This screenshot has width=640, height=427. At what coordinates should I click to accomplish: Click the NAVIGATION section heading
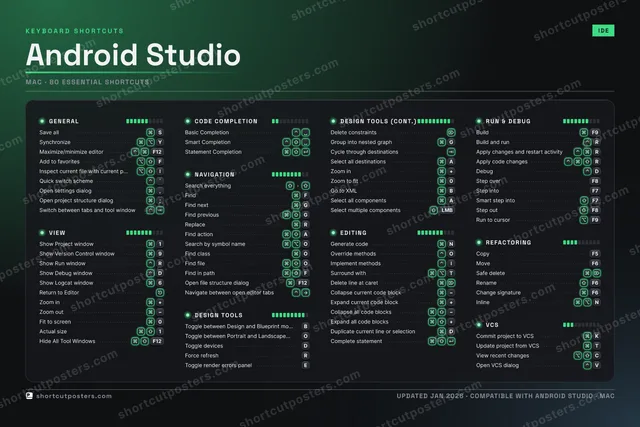point(214,174)
